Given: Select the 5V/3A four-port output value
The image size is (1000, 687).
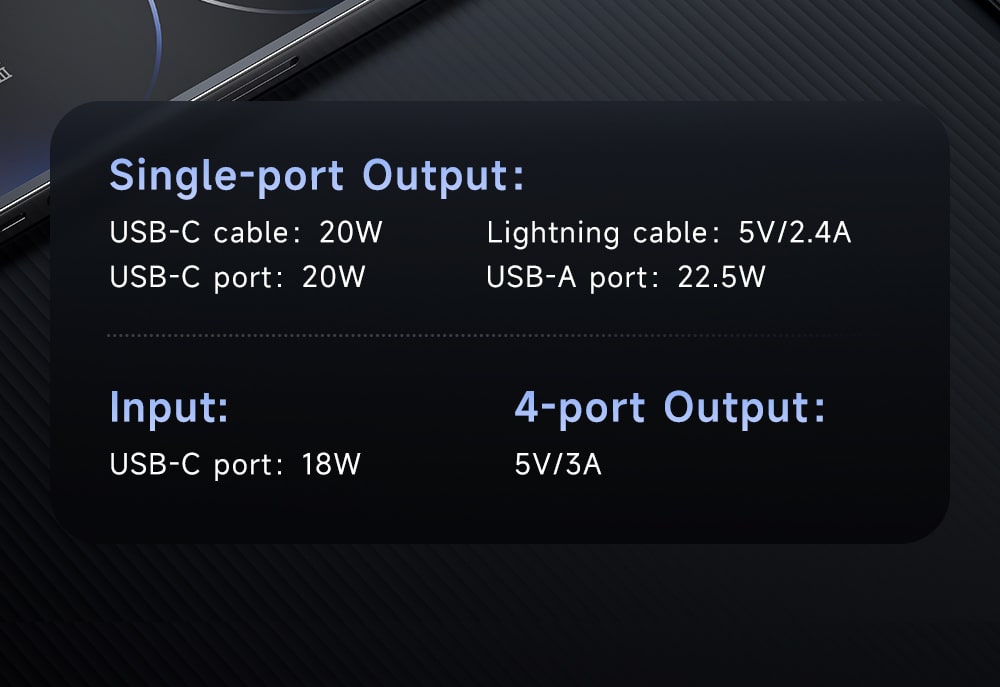Looking at the screenshot, I should pos(558,465).
